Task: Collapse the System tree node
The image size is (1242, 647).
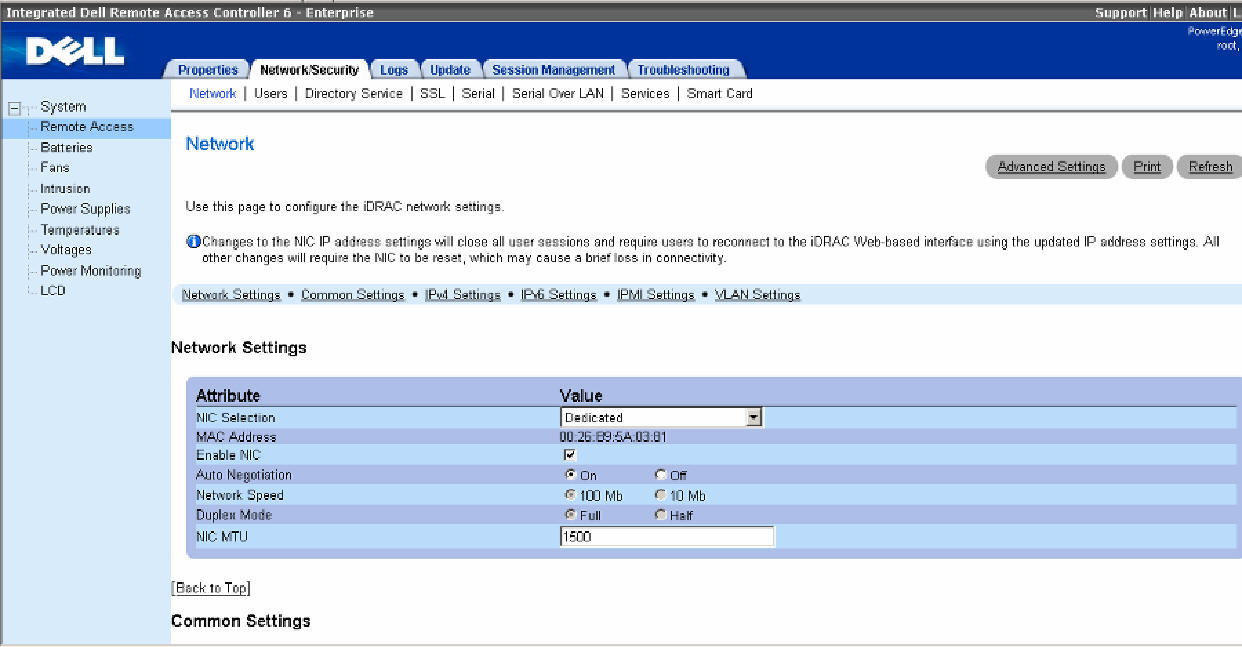Action: point(13,108)
